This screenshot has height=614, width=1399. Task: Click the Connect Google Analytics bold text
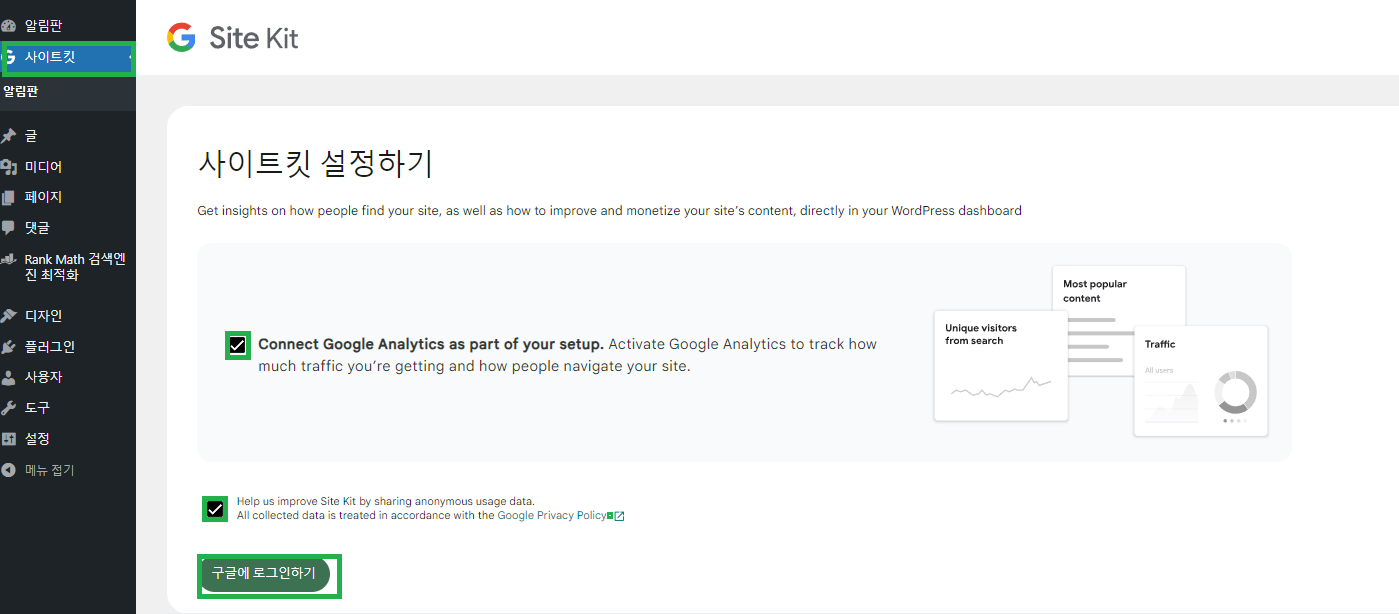431,344
